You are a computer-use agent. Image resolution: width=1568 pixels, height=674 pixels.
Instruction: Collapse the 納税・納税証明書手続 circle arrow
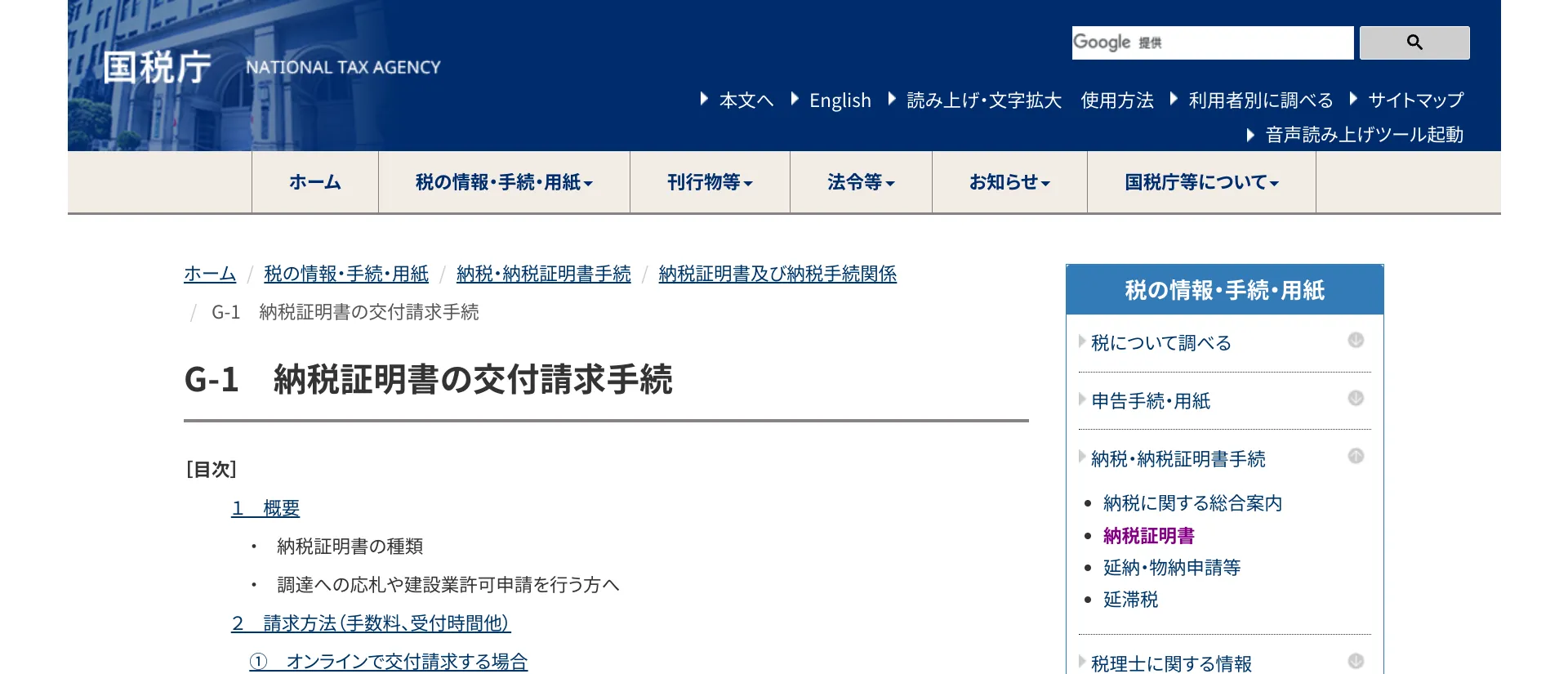(x=1356, y=456)
